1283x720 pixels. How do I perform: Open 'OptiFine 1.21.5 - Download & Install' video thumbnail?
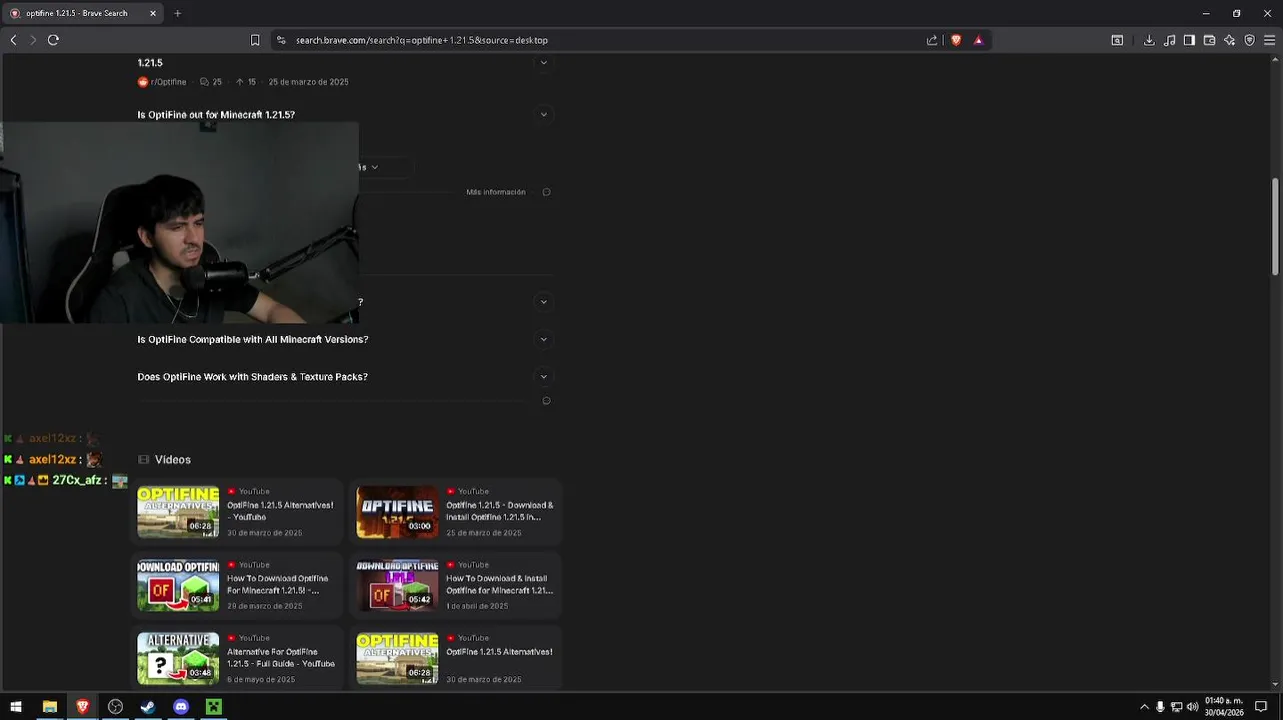click(x=397, y=512)
